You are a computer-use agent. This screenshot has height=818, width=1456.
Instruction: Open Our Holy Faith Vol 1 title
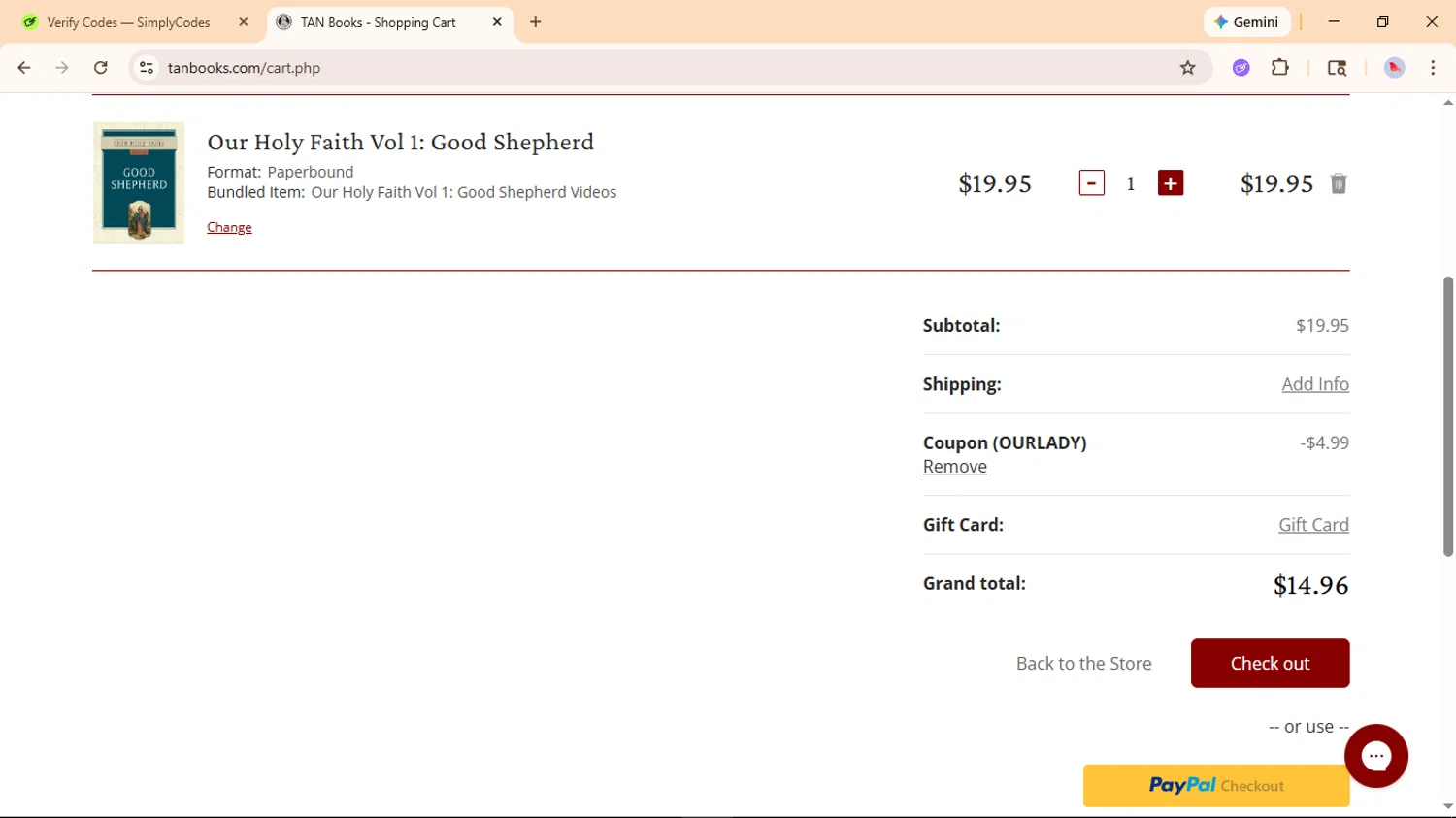tap(400, 142)
